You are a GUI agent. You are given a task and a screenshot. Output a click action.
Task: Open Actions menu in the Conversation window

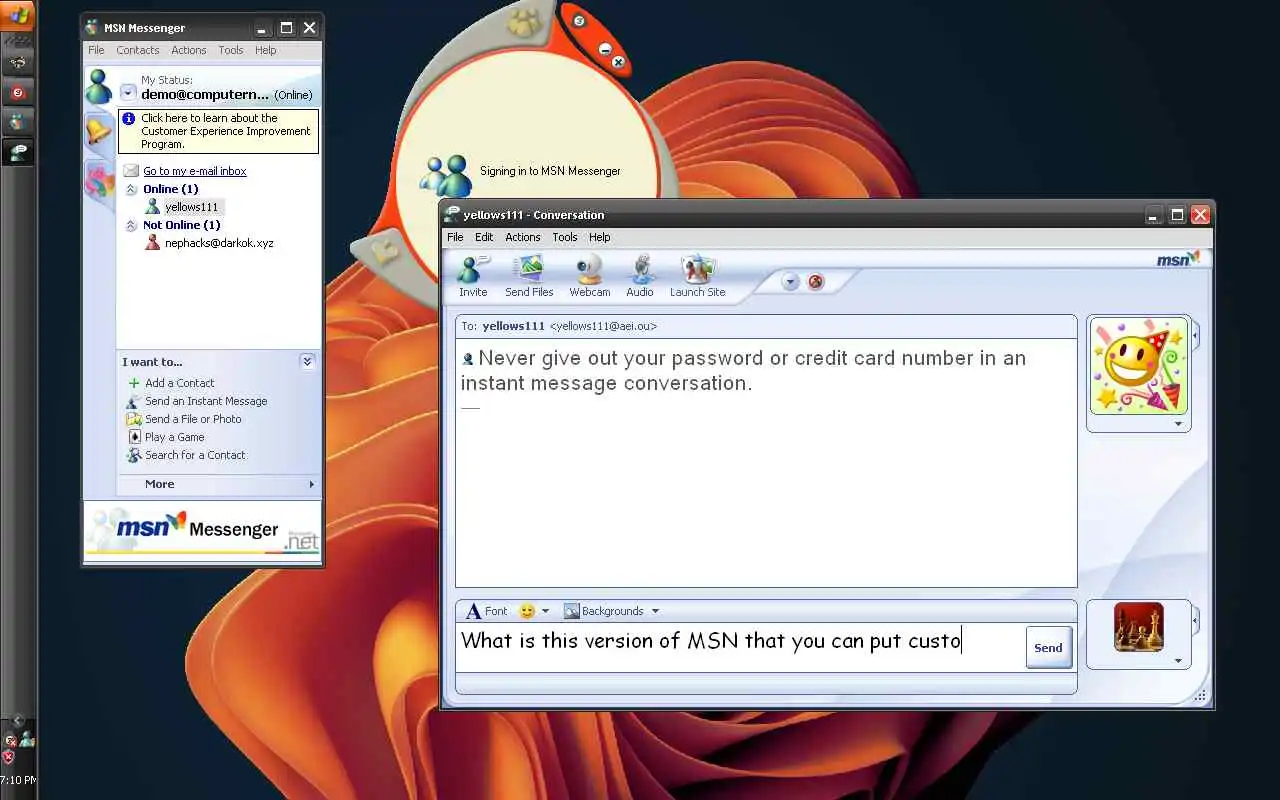522,237
